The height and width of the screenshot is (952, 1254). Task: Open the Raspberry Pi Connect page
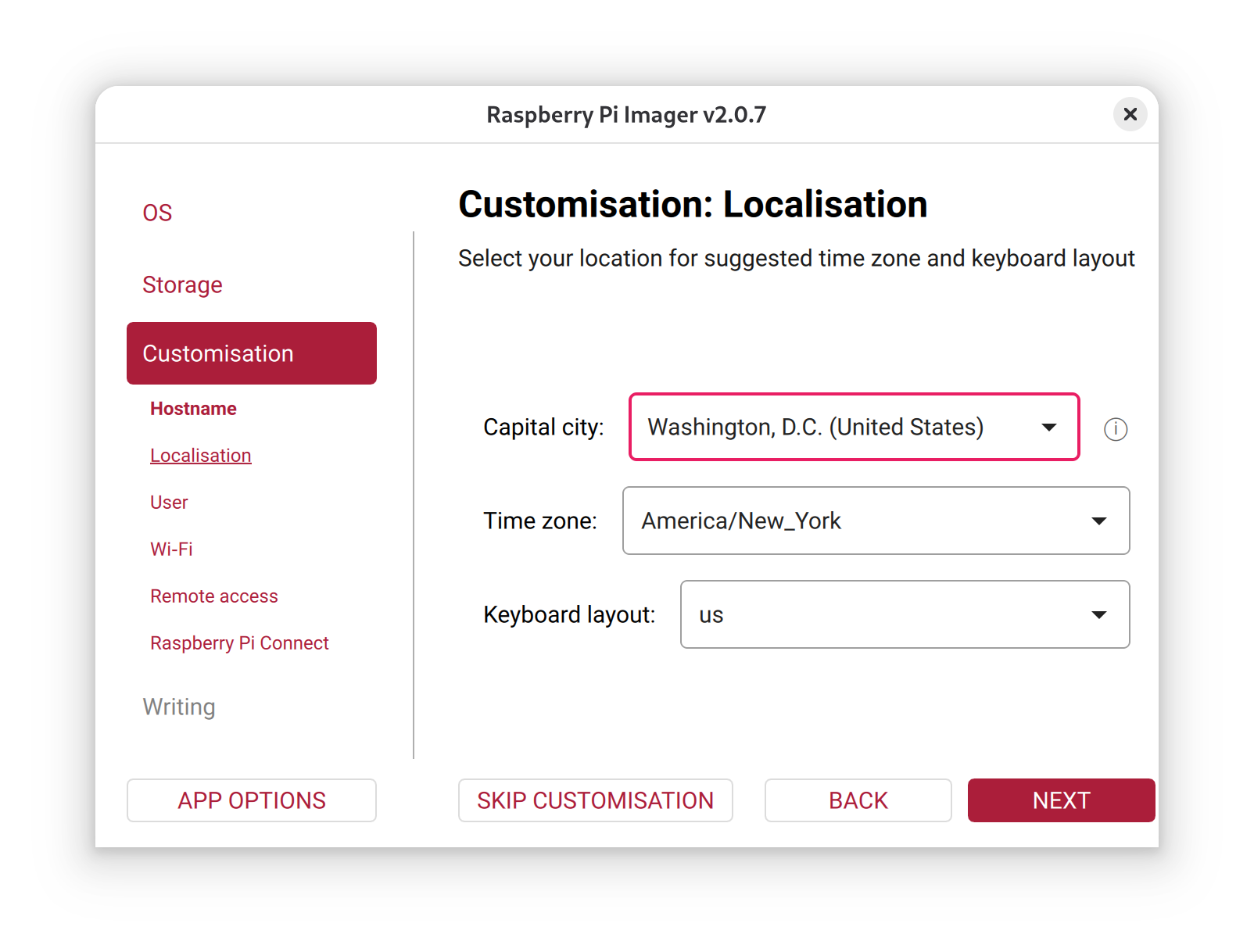point(239,643)
